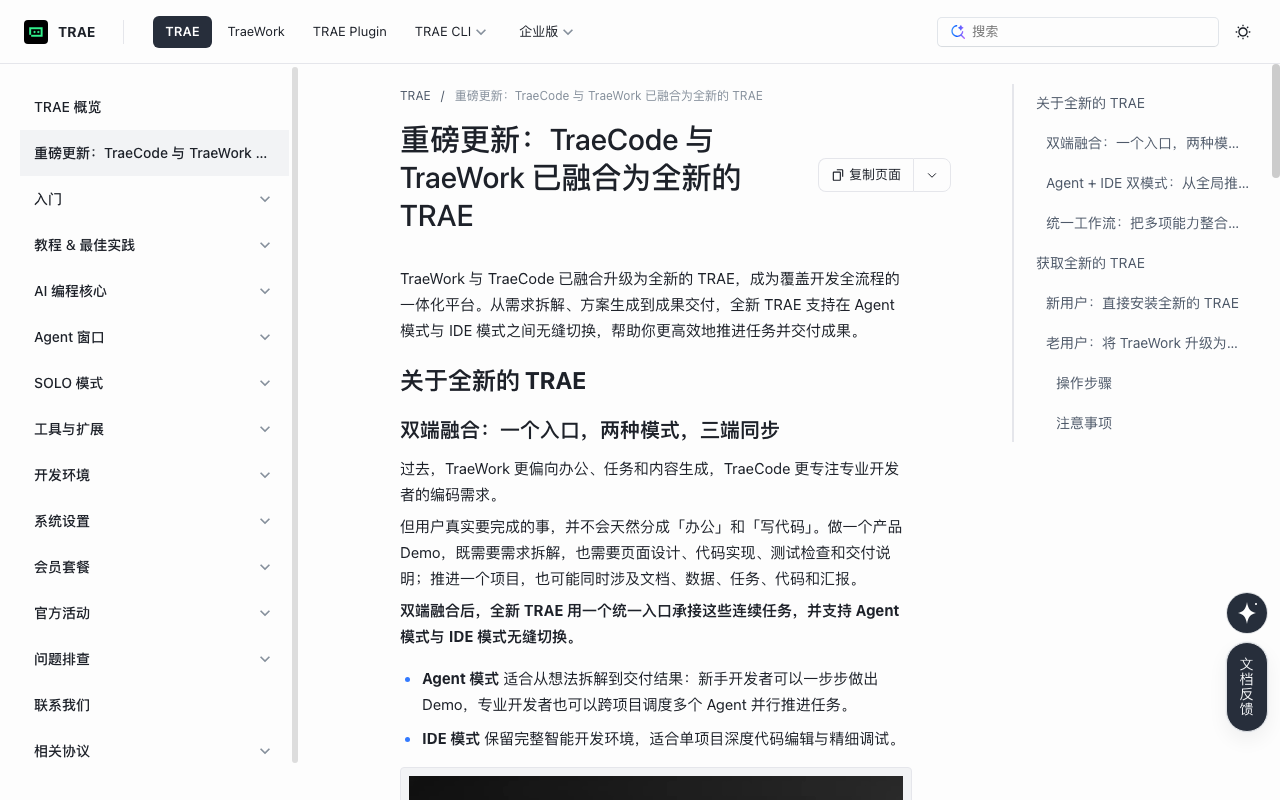Screen dimensions: 1280x800
Task: Click the sidebar vertical scrollbar
Action: [x=295, y=415]
